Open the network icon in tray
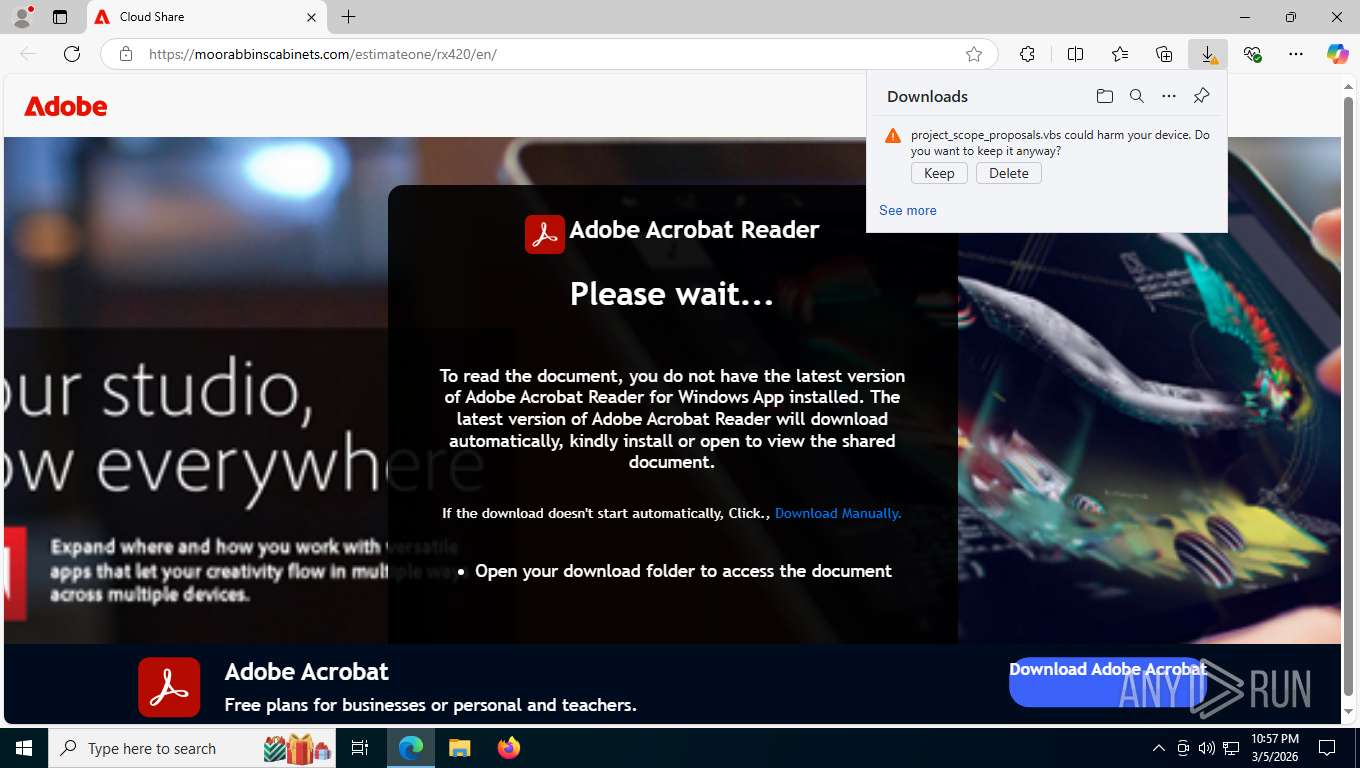Image resolution: width=1360 pixels, height=768 pixels. coord(1231,748)
